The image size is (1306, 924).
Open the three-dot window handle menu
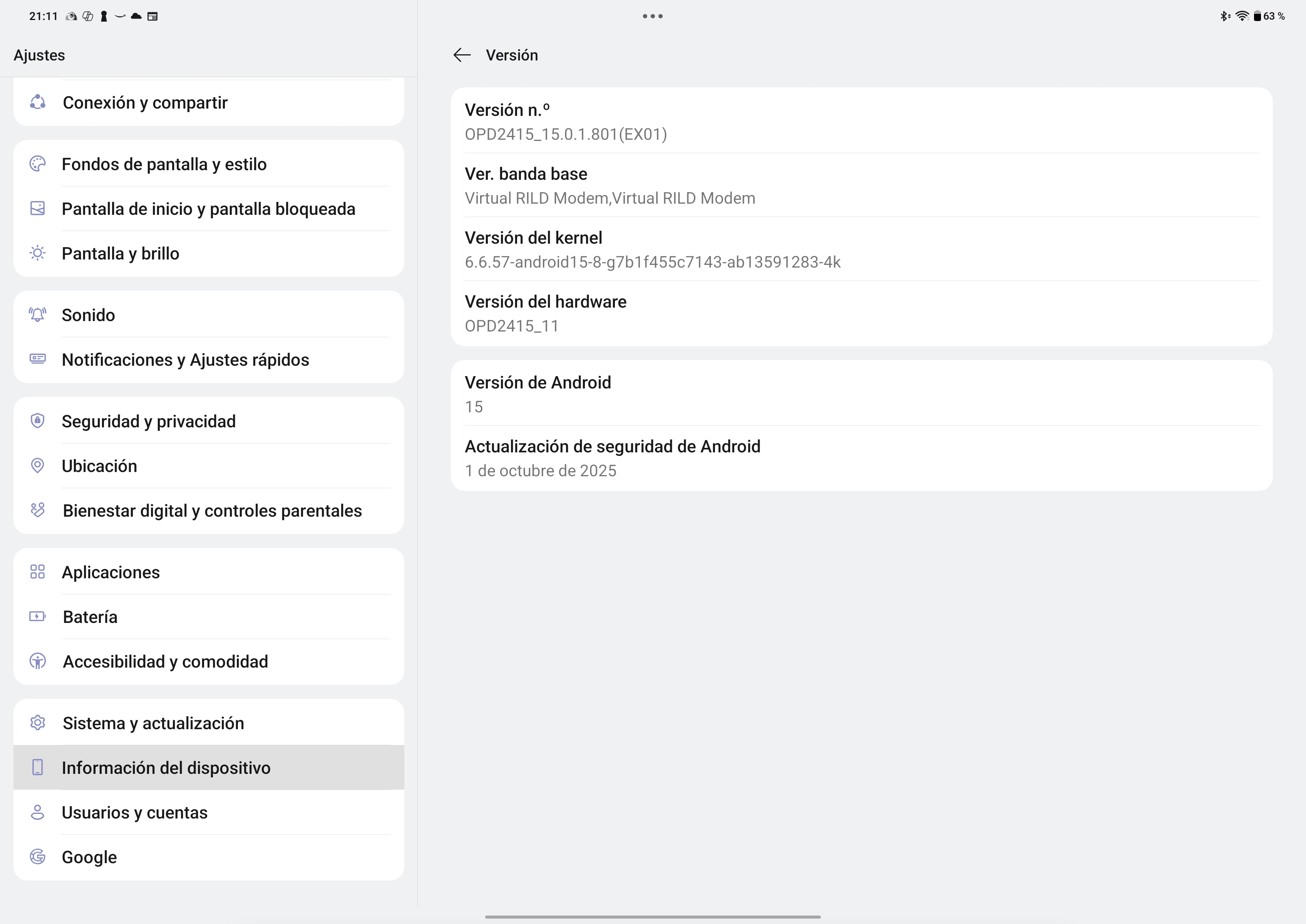(653, 16)
